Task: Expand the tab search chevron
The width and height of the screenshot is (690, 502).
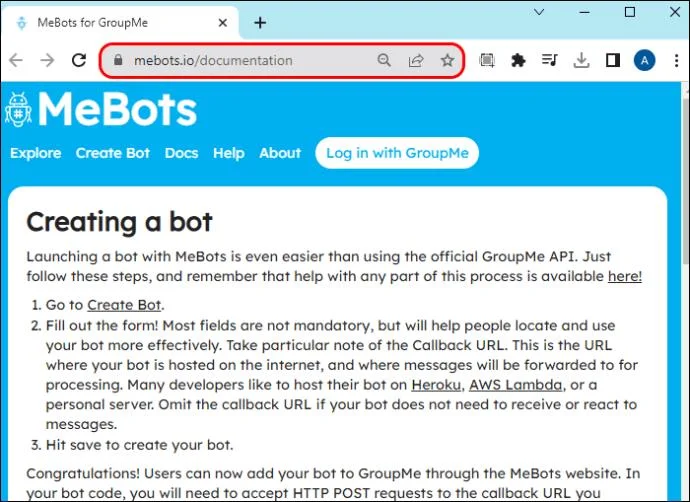Action: click(x=539, y=12)
